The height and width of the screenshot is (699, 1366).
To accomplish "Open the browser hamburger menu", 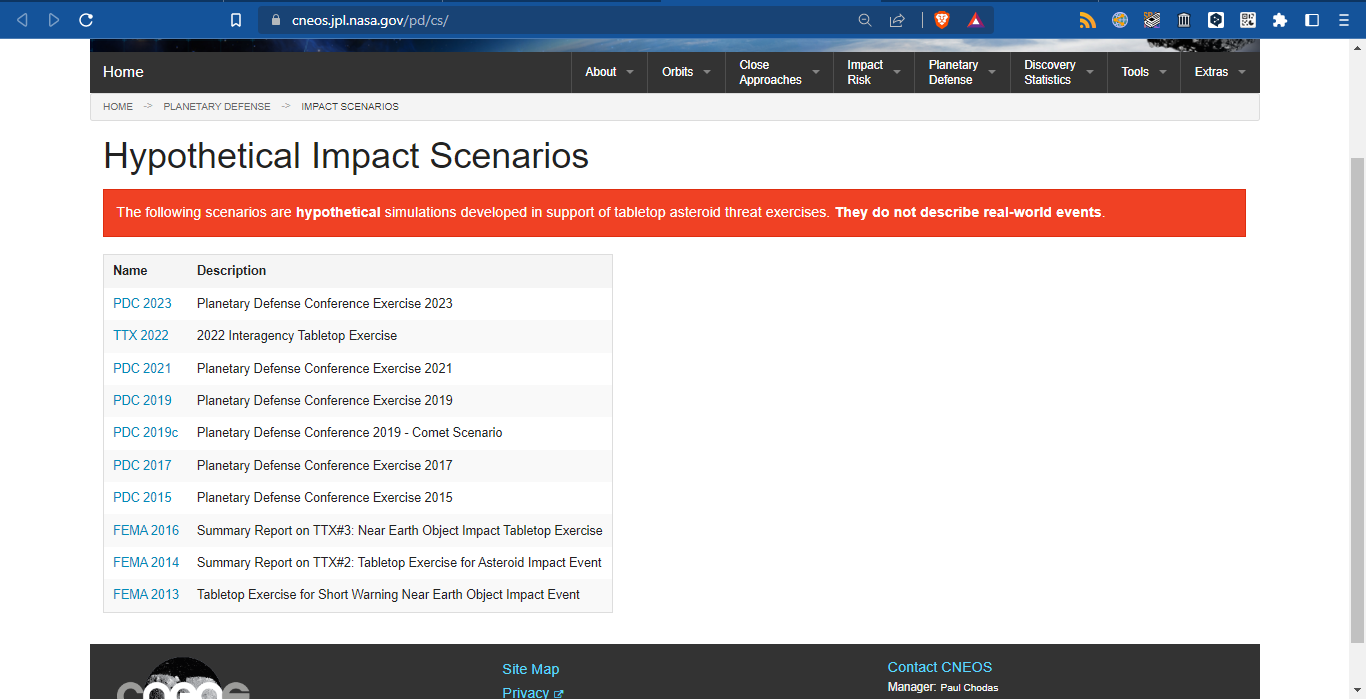I will pyautogui.click(x=1344, y=20).
